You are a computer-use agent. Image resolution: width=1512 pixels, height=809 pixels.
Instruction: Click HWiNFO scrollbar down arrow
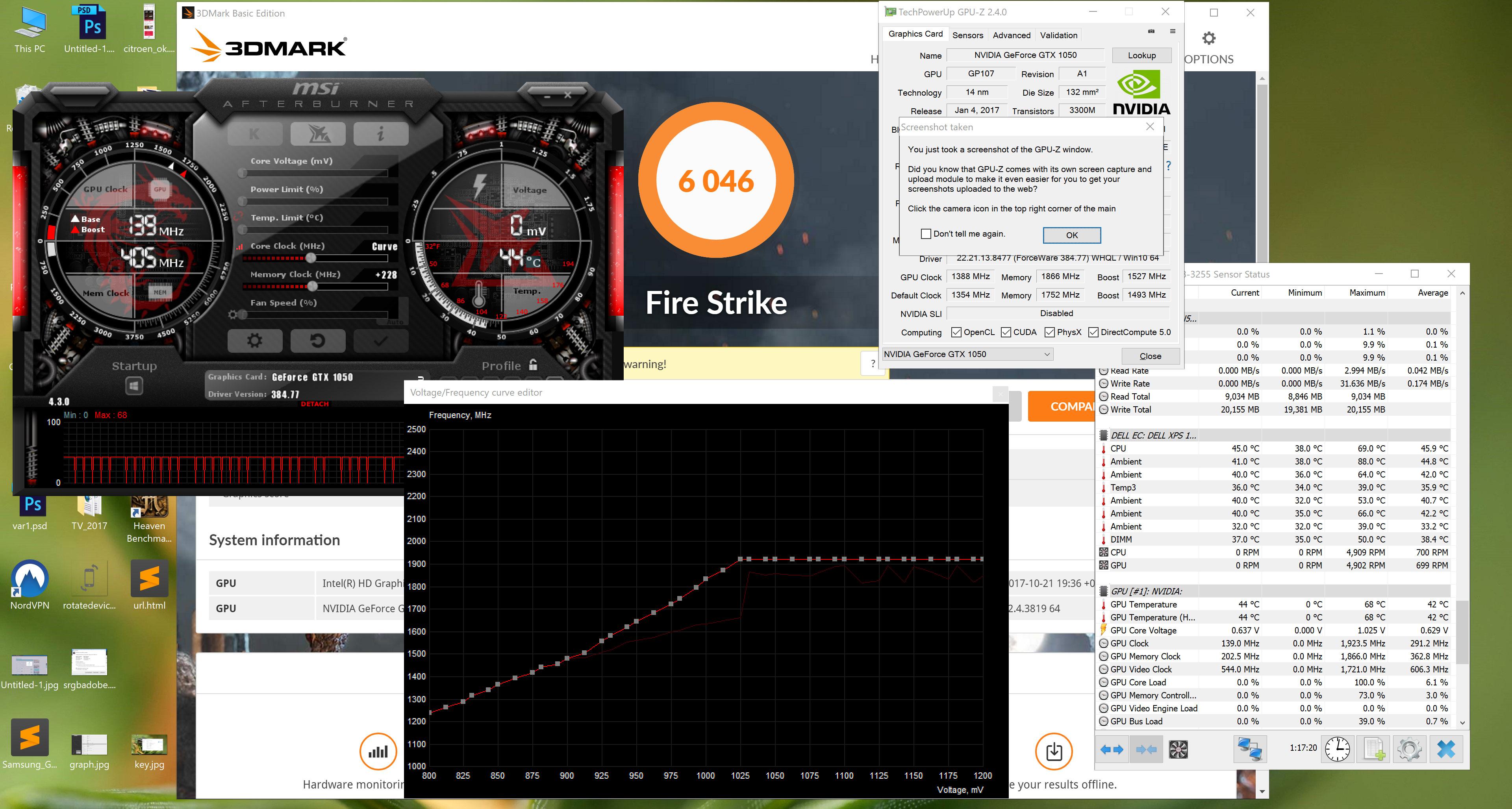click(1462, 723)
